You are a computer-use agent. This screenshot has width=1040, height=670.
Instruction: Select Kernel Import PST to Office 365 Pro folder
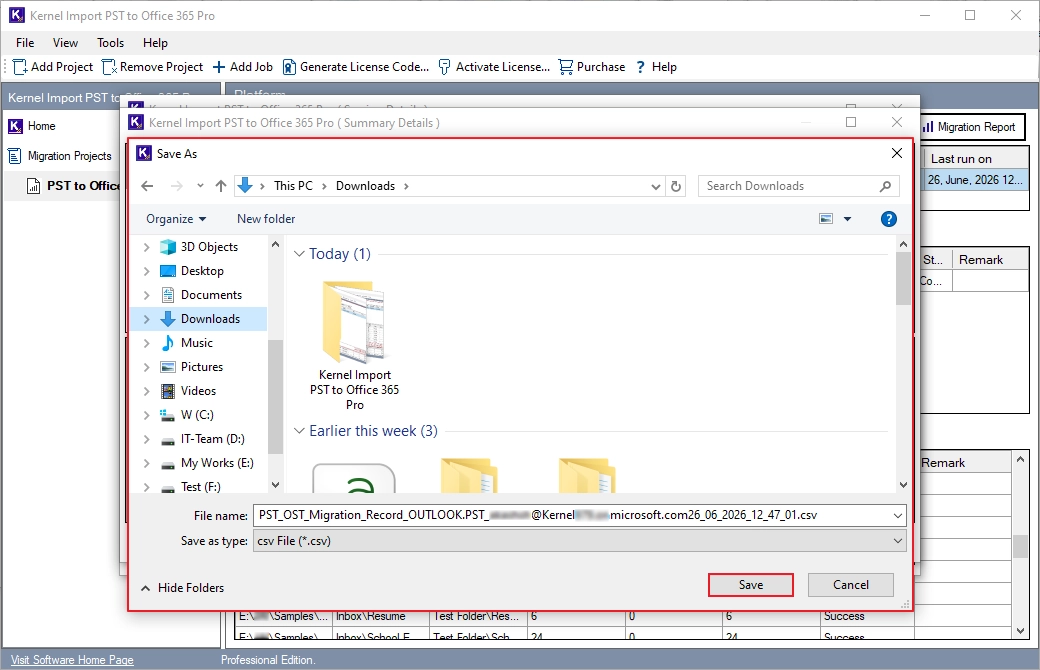pyautogui.click(x=354, y=346)
